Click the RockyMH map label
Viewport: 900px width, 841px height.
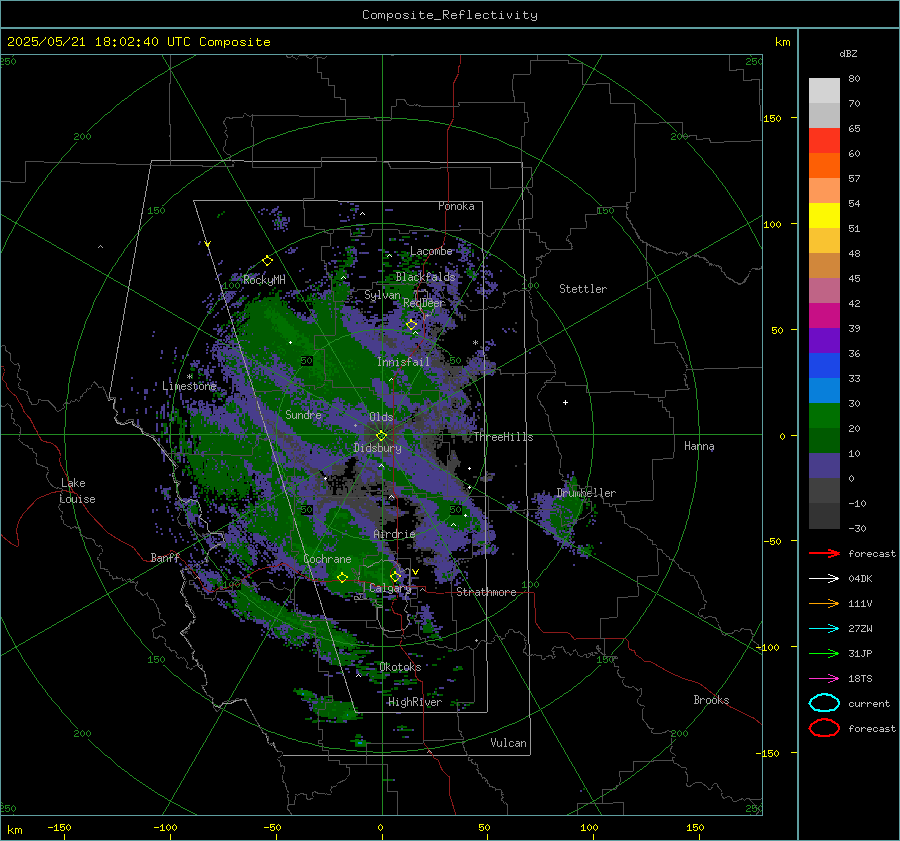pyautogui.click(x=264, y=280)
